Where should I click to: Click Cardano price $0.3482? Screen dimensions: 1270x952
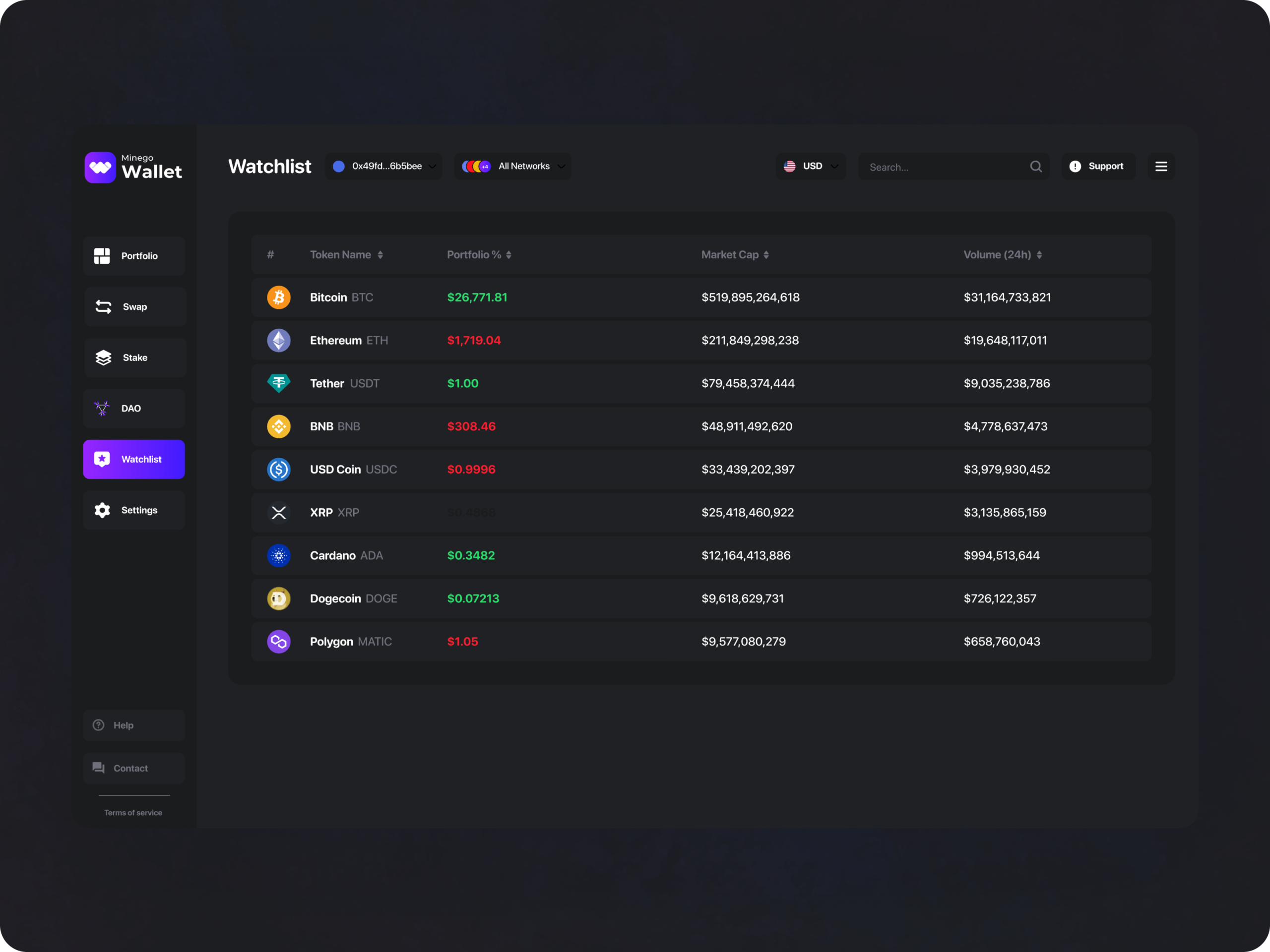(x=471, y=555)
